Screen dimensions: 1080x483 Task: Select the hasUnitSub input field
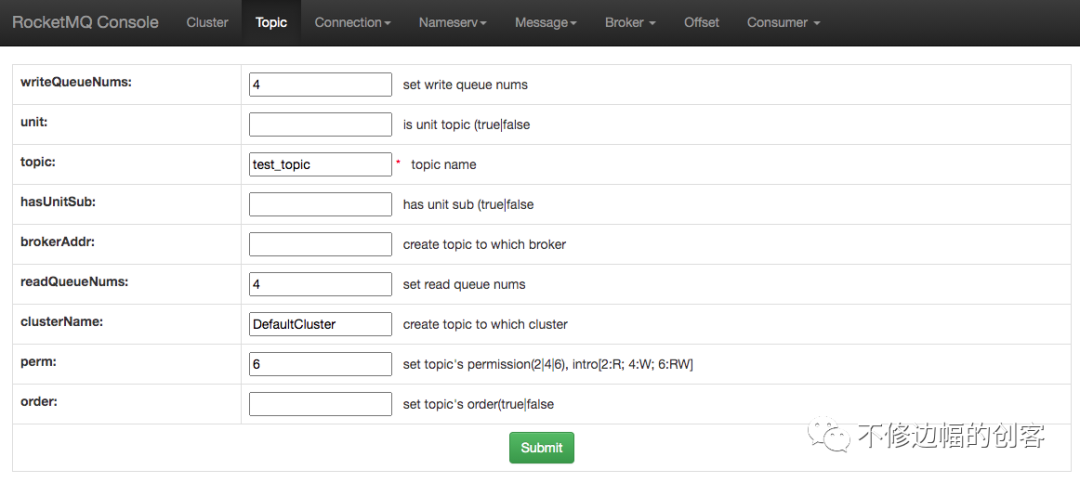point(320,205)
